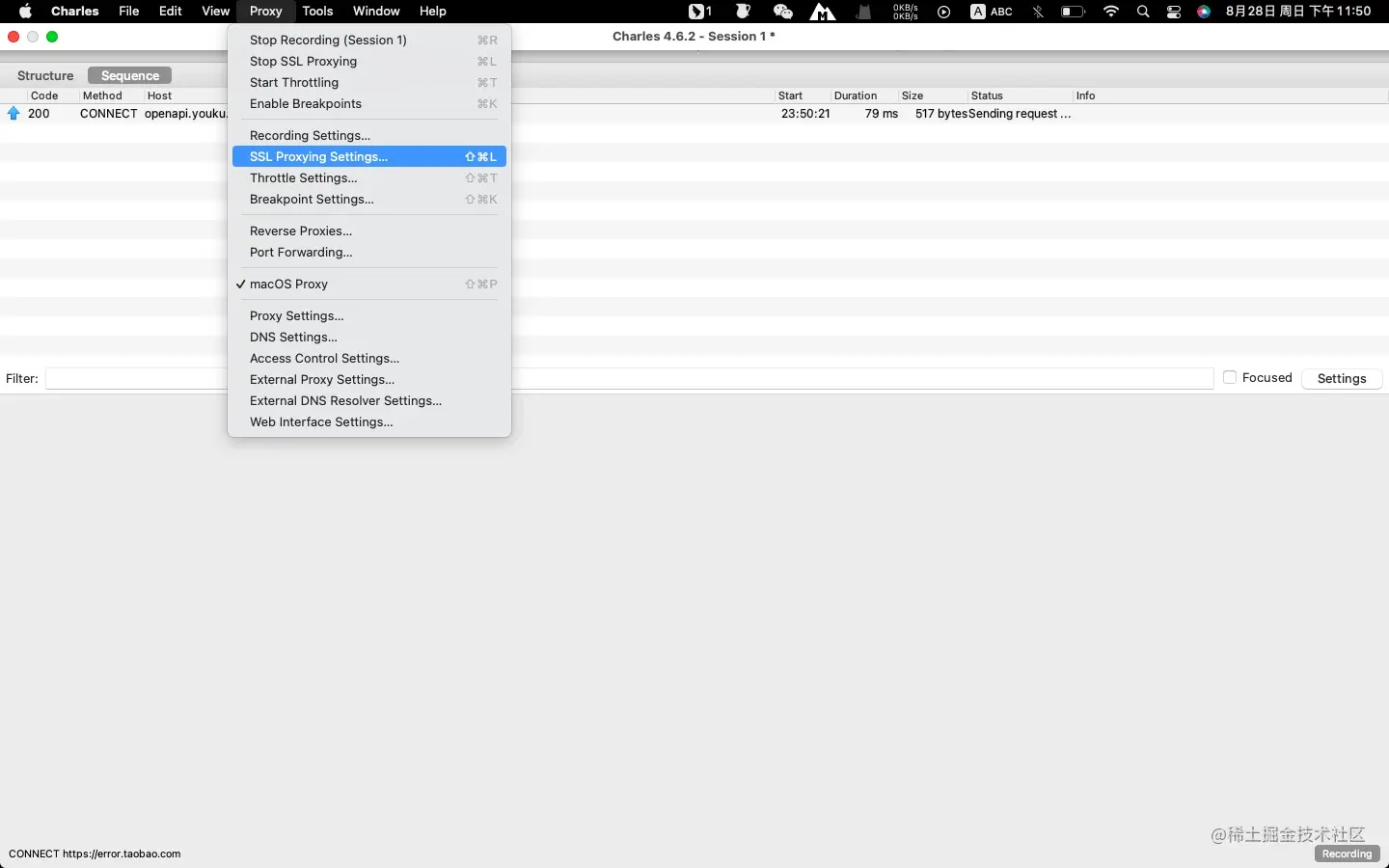The width and height of the screenshot is (1389, 868).
Task: Click the blue upload arrow row icon
Action: [14, 114]
